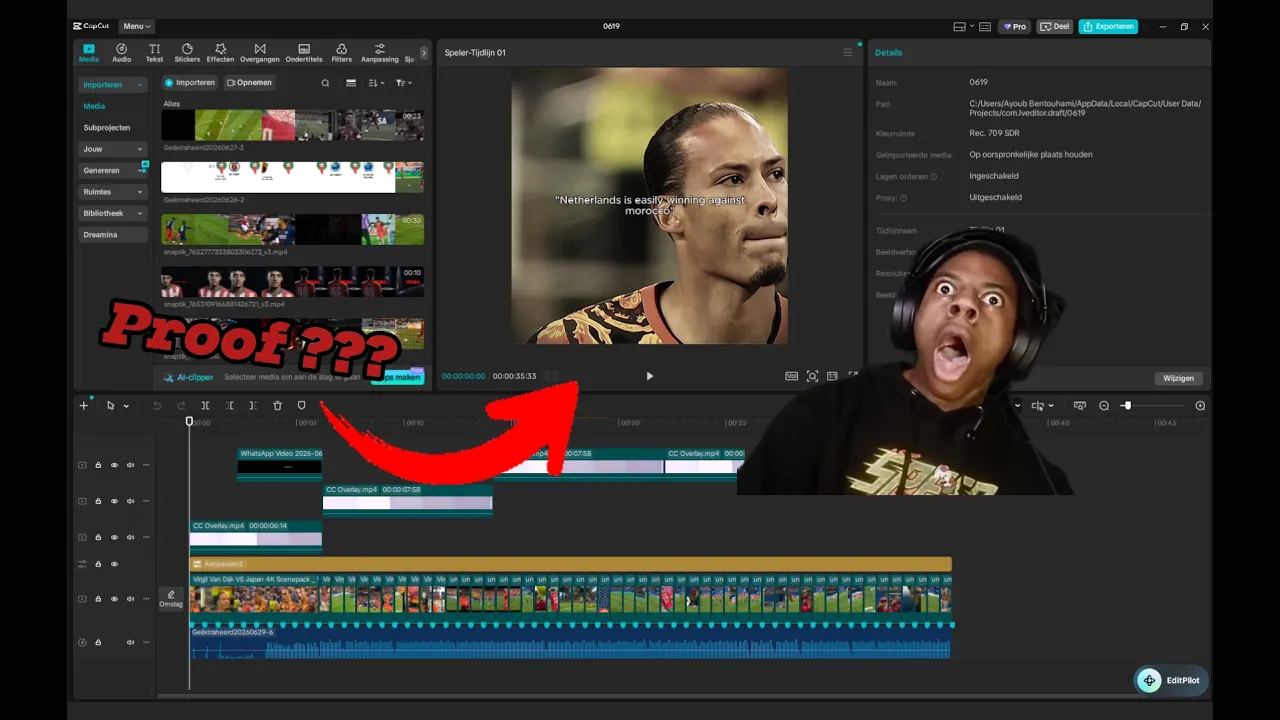Viewport: 1280px width, 720px height.
Task: Open the shortcuts panel icon in title bar
Action: (x=985, y=27)
